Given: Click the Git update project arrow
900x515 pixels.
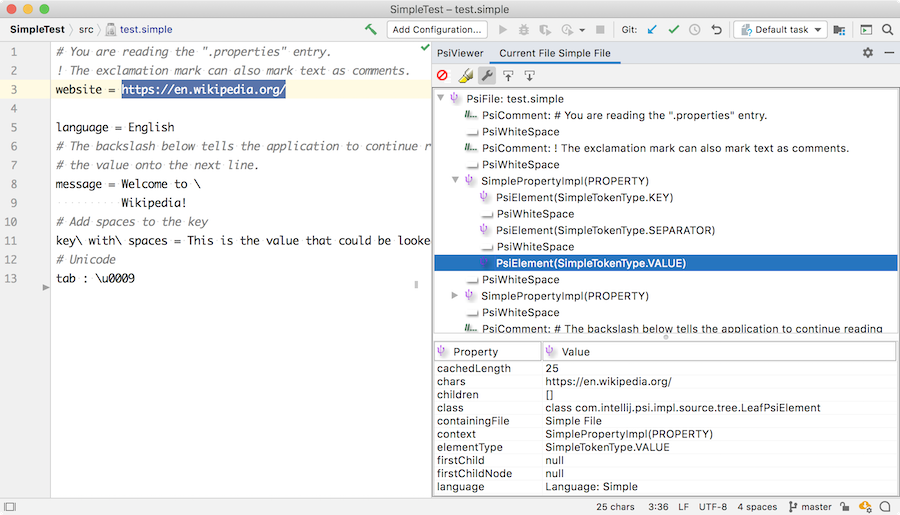Looking at the screenshot, I should pos(652,30).
